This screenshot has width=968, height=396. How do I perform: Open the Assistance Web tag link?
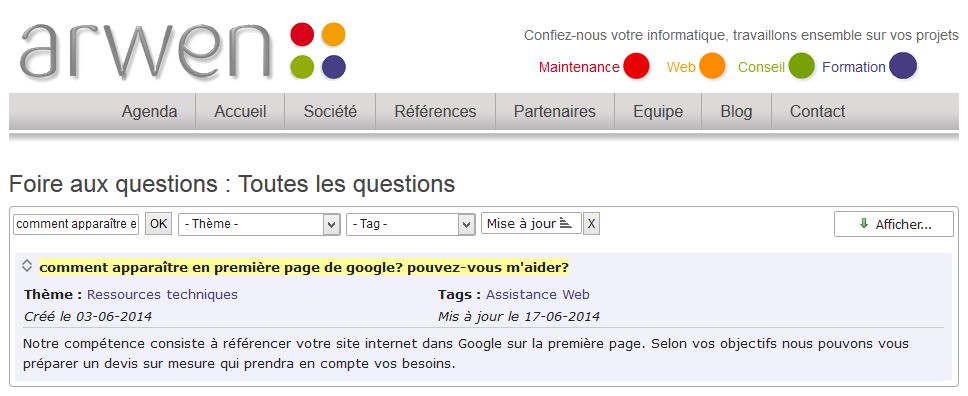538,295
